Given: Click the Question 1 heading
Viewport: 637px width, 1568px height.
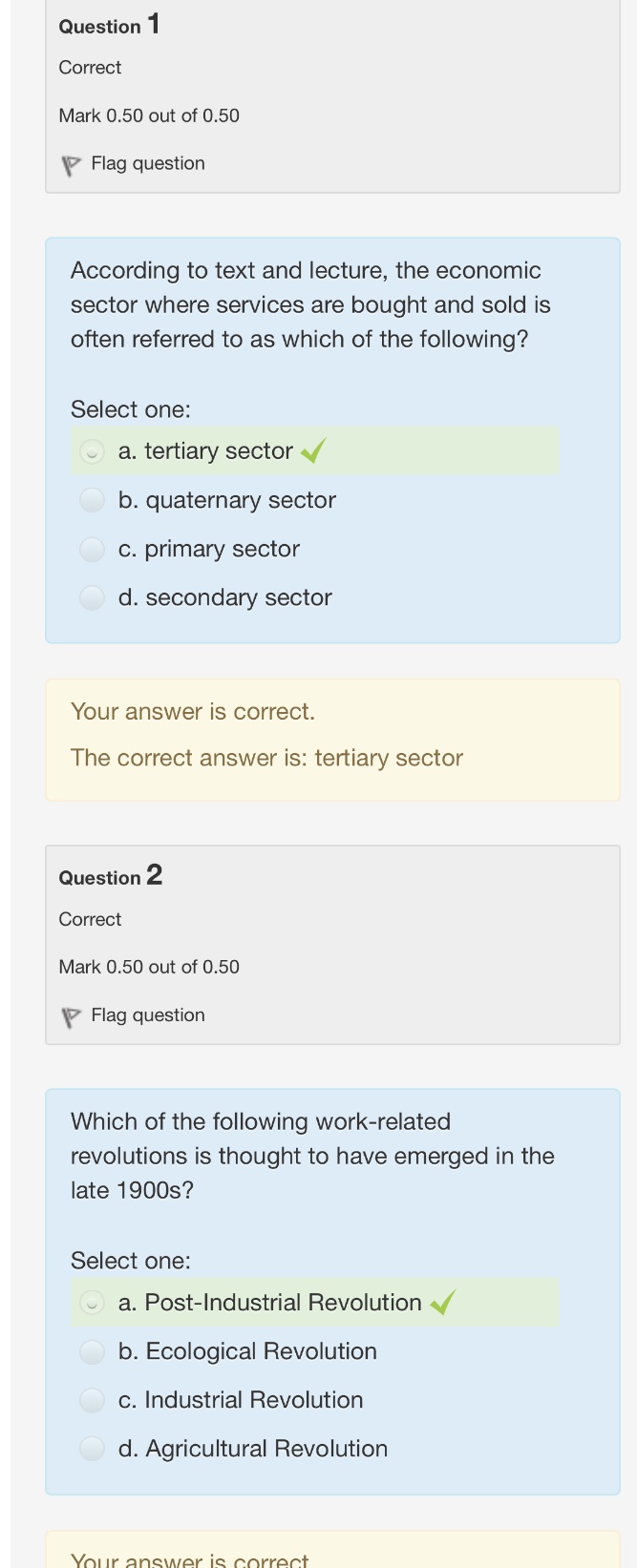Looking at the screenshot, I should [109, 25].
